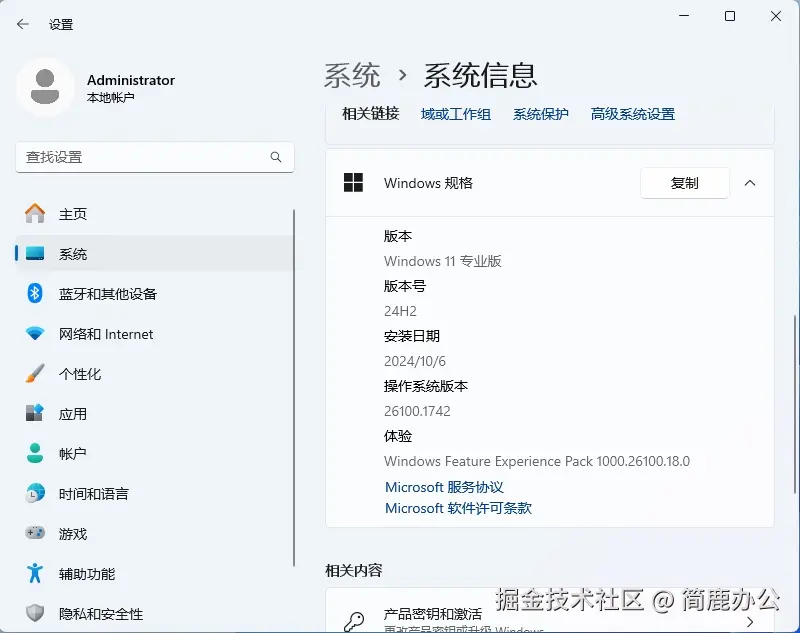Collapse the Windows 规格 section chevron
Image resolution: width=800 pixels, height=633 pixels.
pyautogui.click(x=749, y=183)
